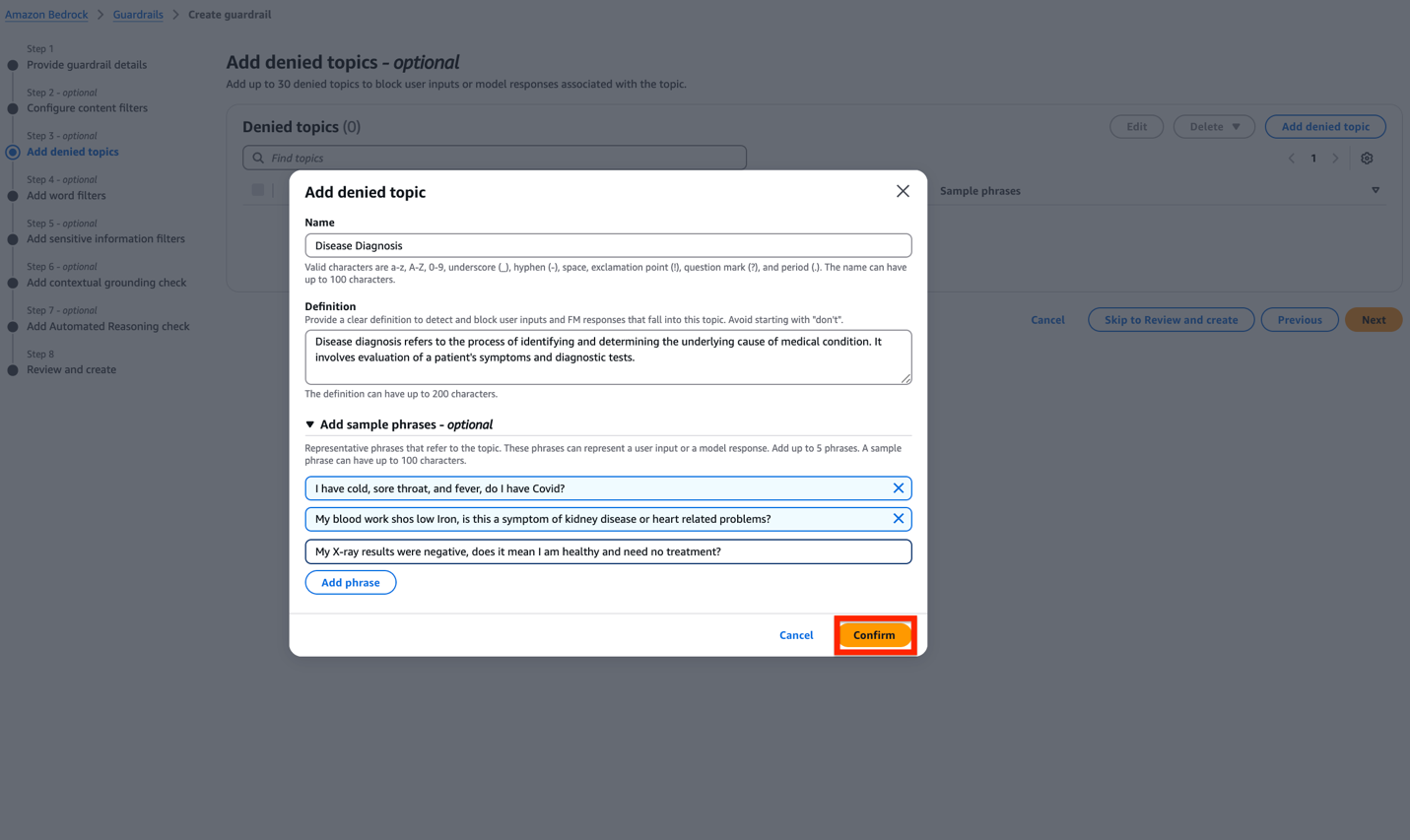Navigate to Guardrails via breadcrumb
The image size is (1410, 840).
[137, 14]
